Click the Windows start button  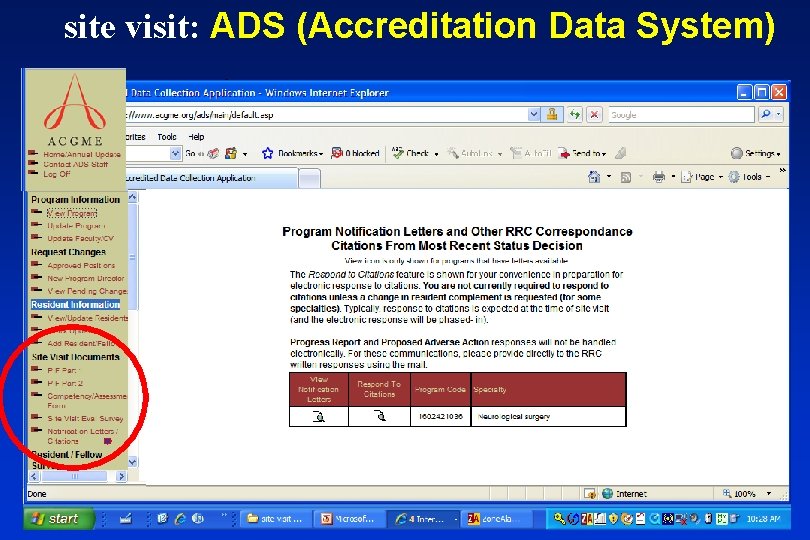58,518
